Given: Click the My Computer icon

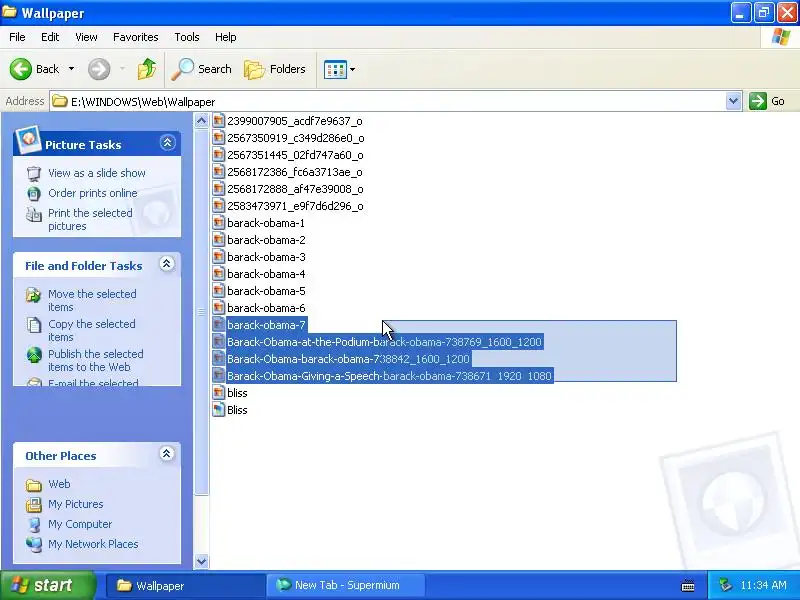Looking at the screenshot, I should 34,524.
